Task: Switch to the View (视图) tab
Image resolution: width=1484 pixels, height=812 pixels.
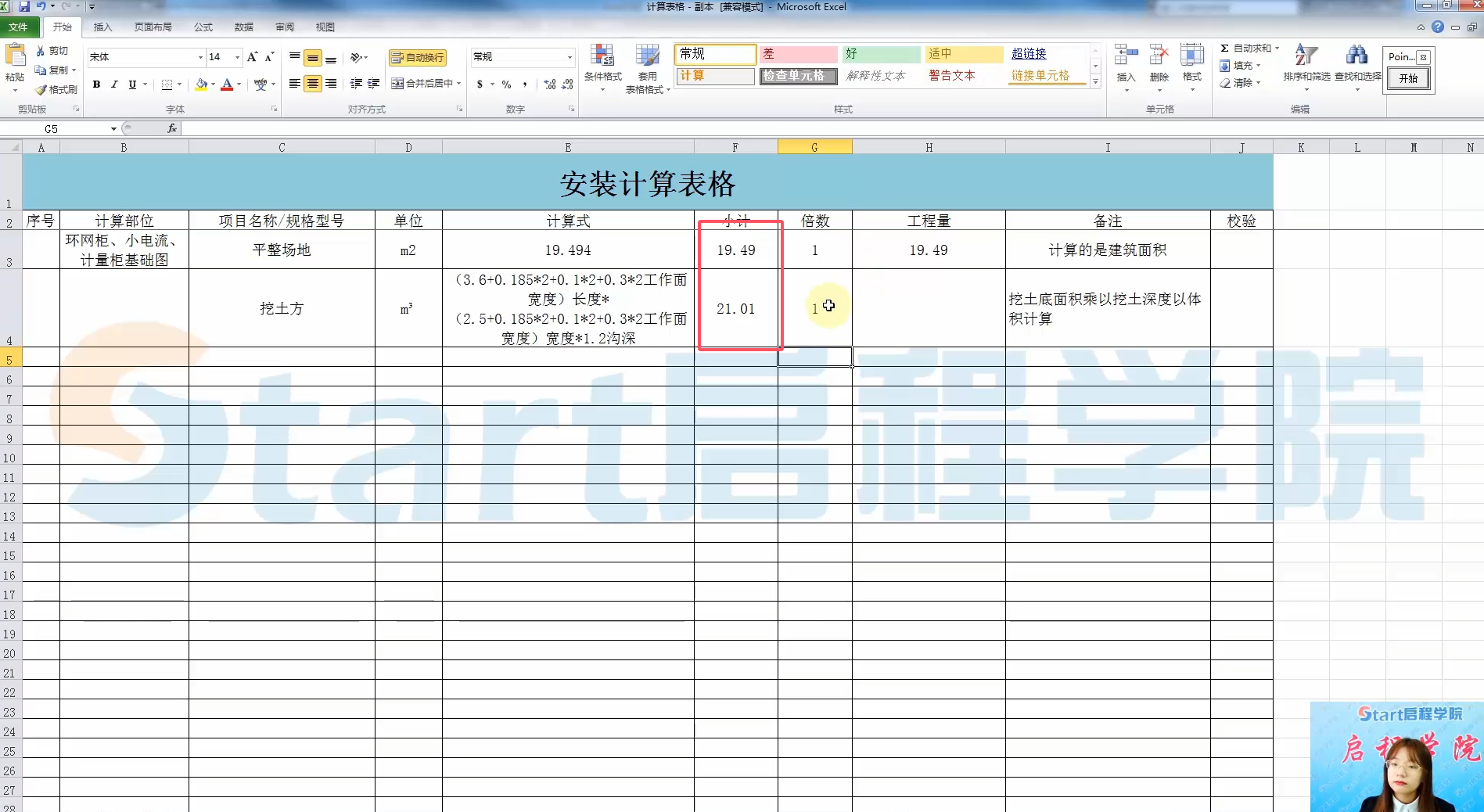Action: 325,27
